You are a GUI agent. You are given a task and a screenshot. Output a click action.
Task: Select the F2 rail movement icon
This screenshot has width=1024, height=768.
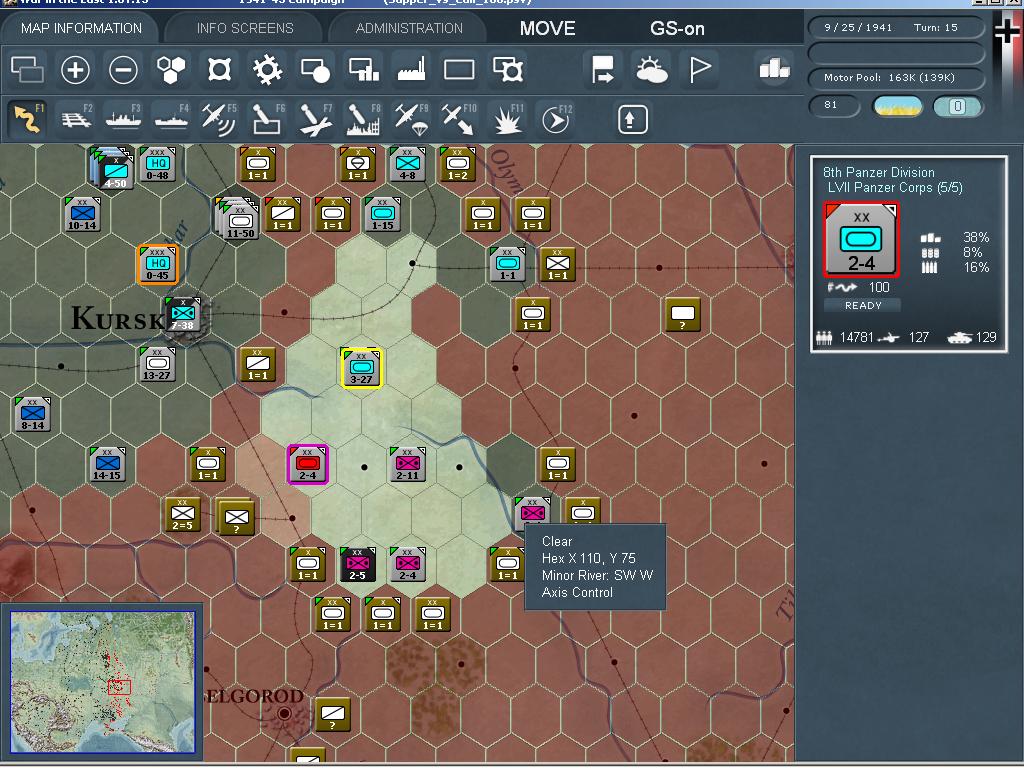coord(76,119)
